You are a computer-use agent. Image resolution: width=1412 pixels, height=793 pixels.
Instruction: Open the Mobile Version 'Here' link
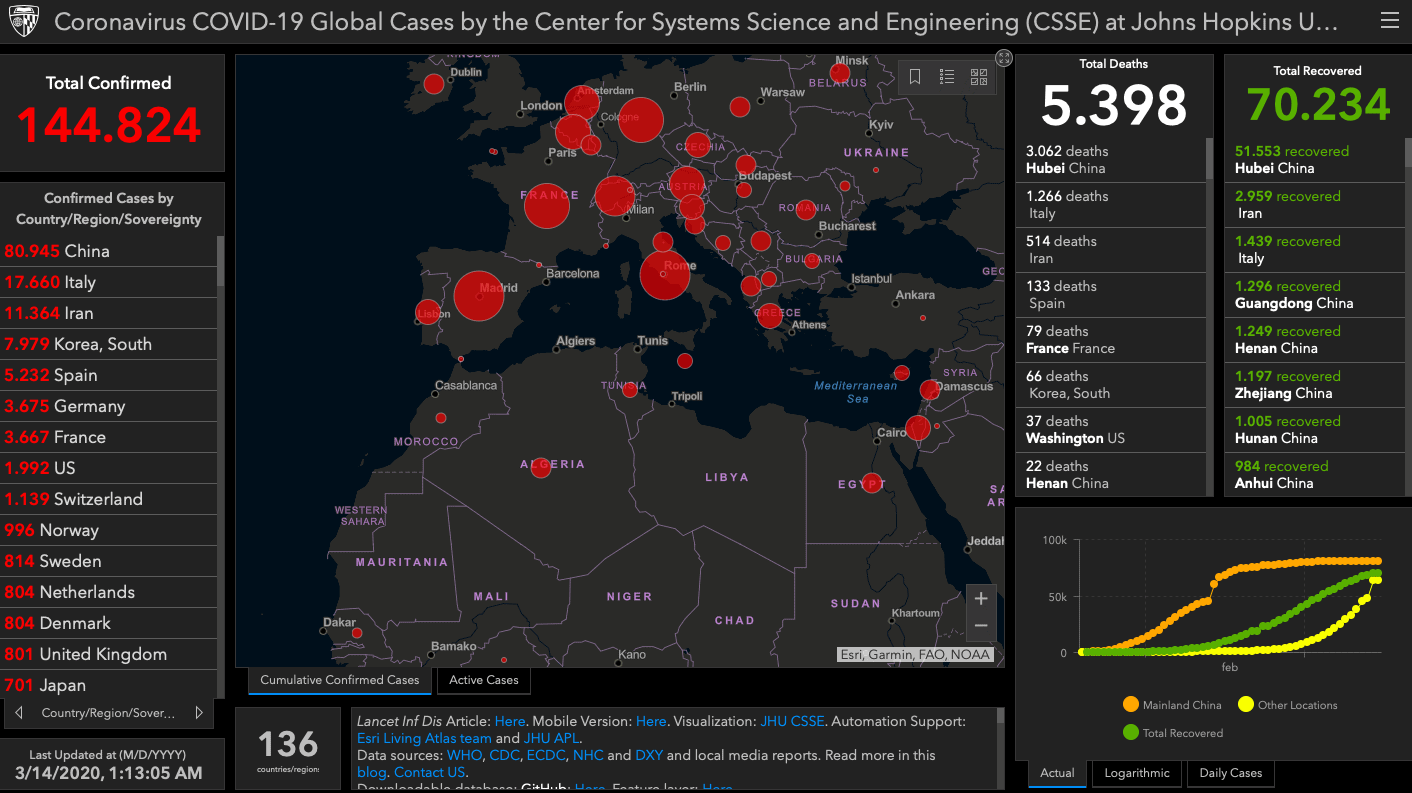coord(651,721)
